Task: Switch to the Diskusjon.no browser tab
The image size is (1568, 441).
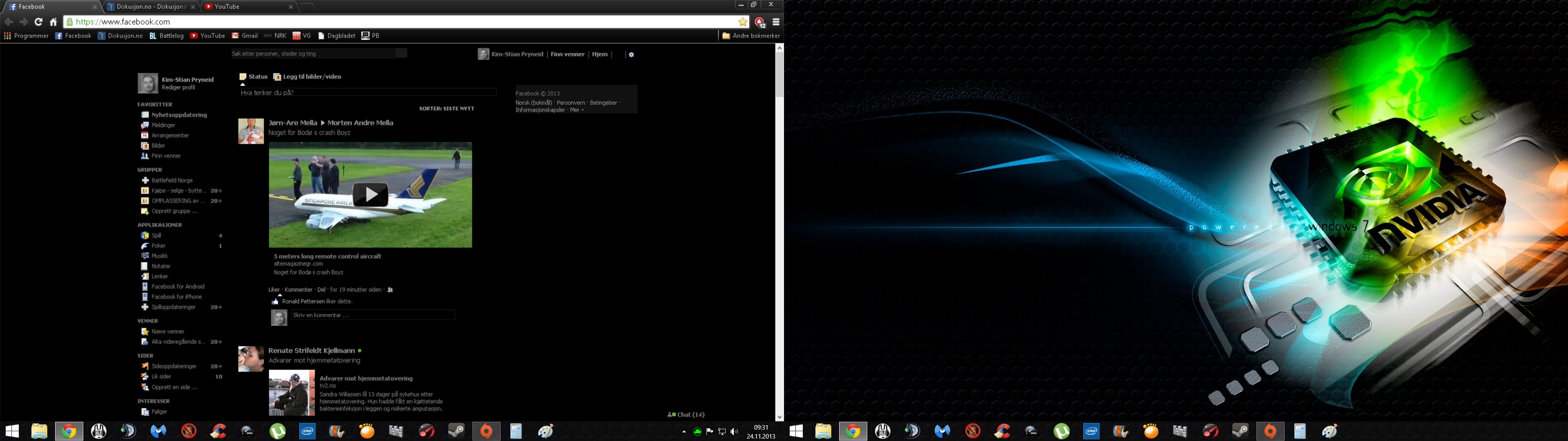Action: tap(151, 7)
